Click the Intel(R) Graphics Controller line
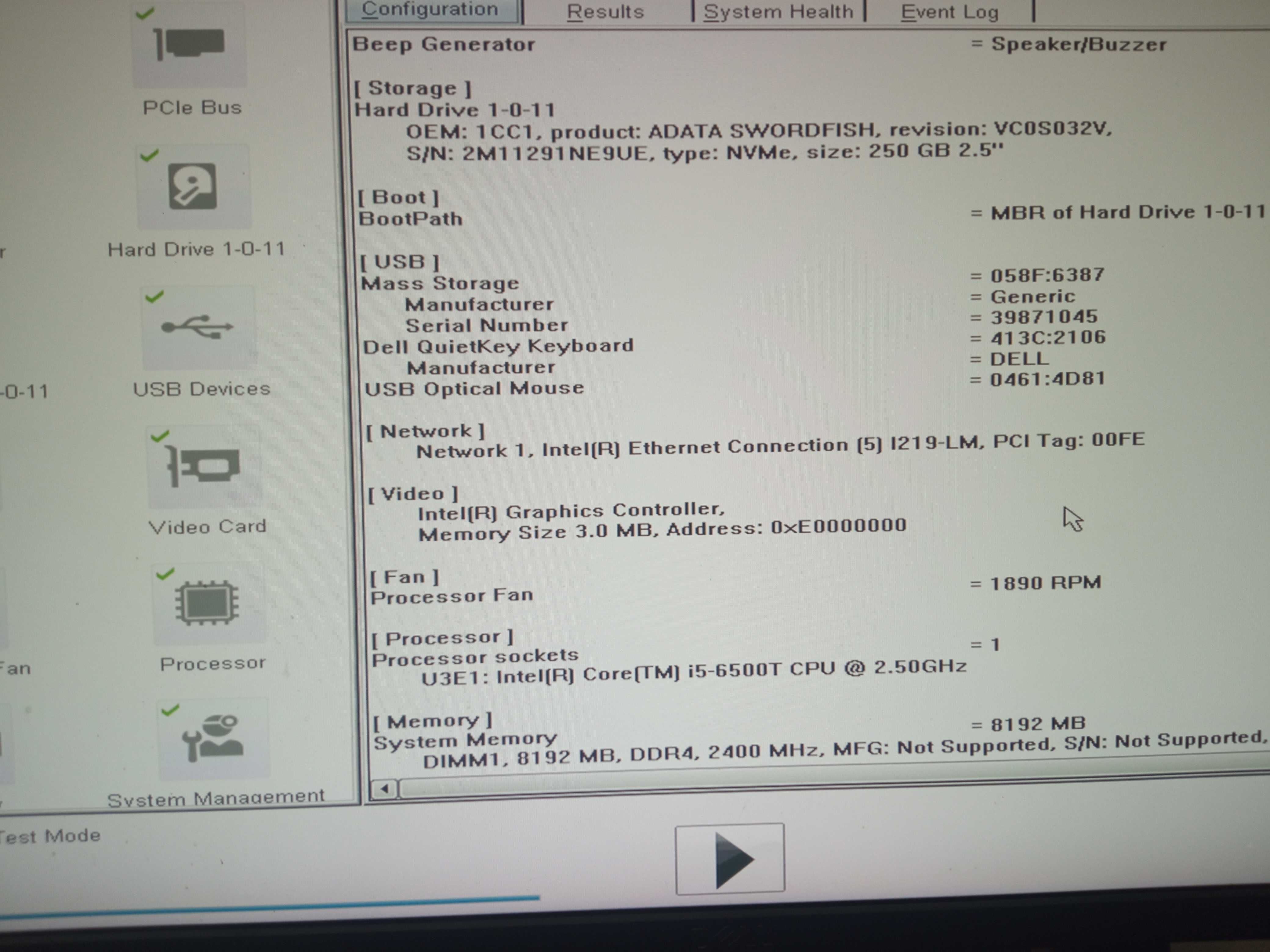Image resolution: width=1270 pixels, height=952 pixels. pyautogui.click(x=571, y=511)
